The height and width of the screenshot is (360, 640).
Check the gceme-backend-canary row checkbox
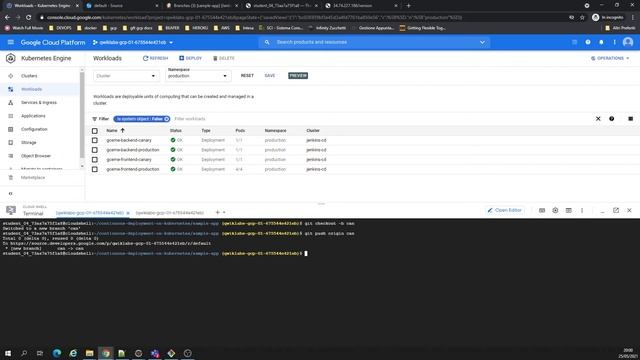click(x=95, y=140)
